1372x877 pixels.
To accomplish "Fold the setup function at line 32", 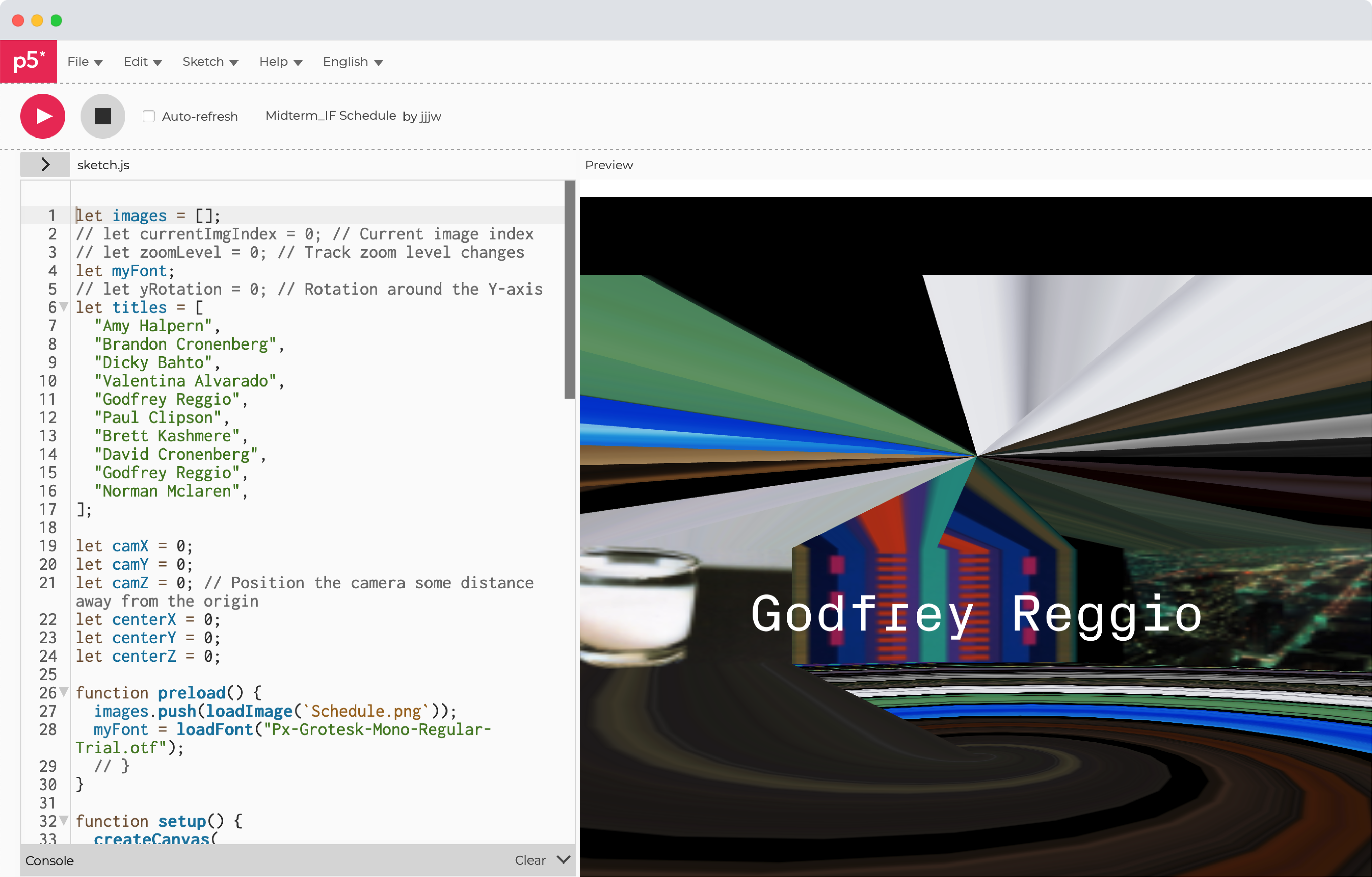I will 64,821.
